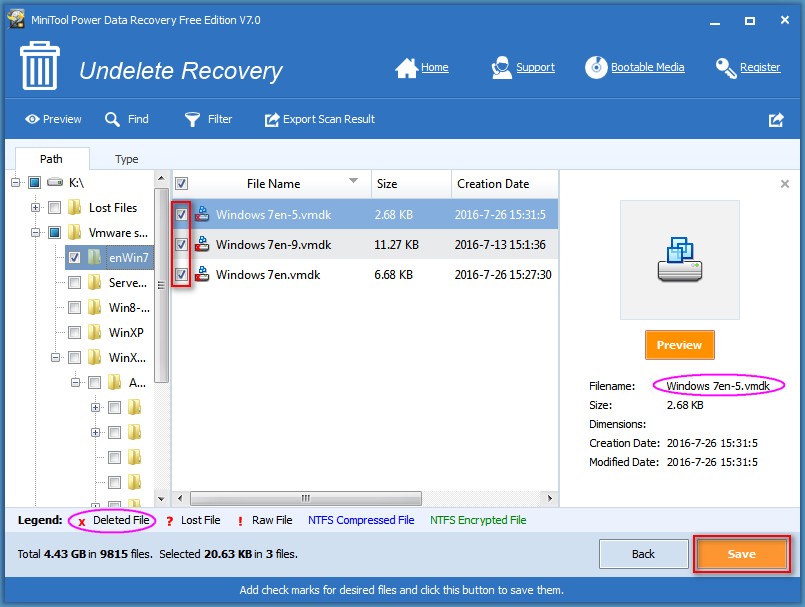Toggle the select-all checkbox in file list header

181,183
